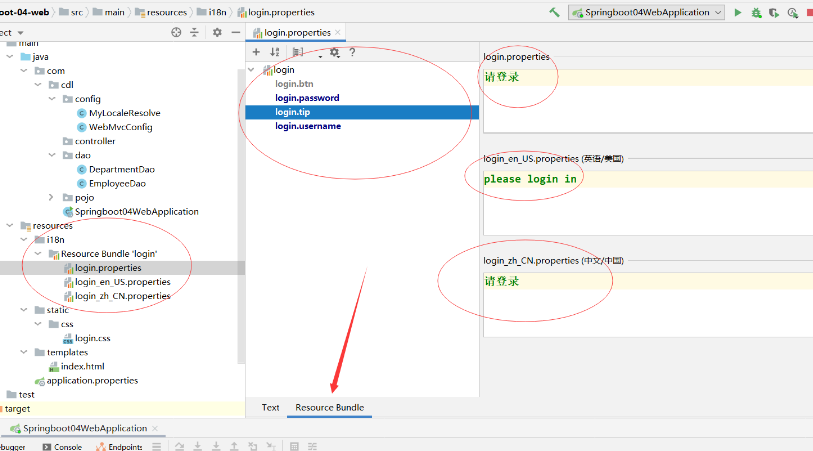Collapse the java folder
Image resolution: width=813 pixels, height=451 pixels.
(10, 57)
